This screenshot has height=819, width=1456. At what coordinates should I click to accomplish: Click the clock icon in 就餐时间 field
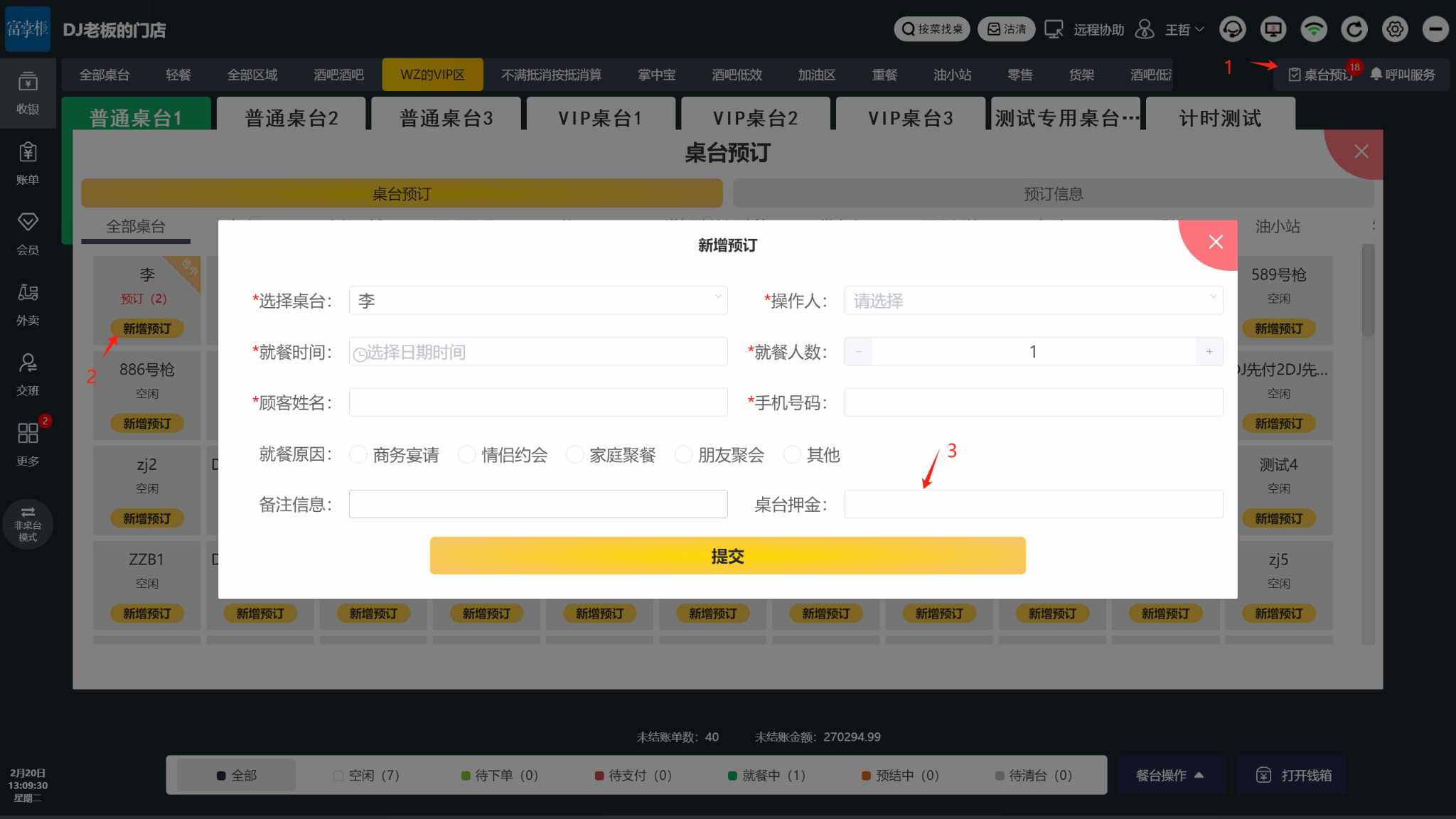pyautogui.click(x=360, y=353)
